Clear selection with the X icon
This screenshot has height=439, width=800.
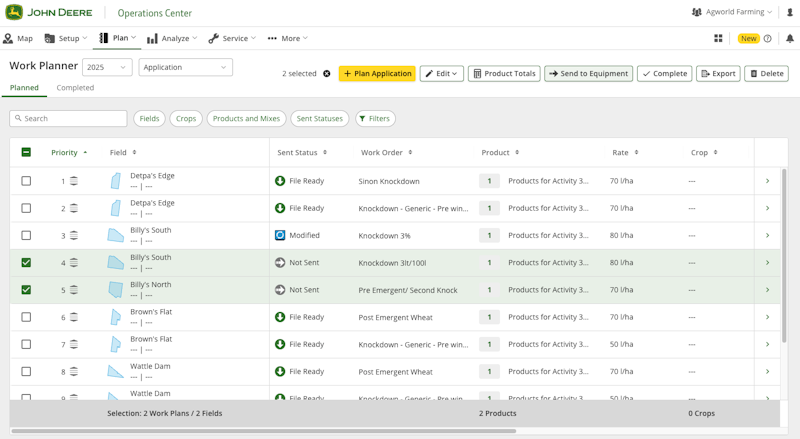[x=326, y=74]
